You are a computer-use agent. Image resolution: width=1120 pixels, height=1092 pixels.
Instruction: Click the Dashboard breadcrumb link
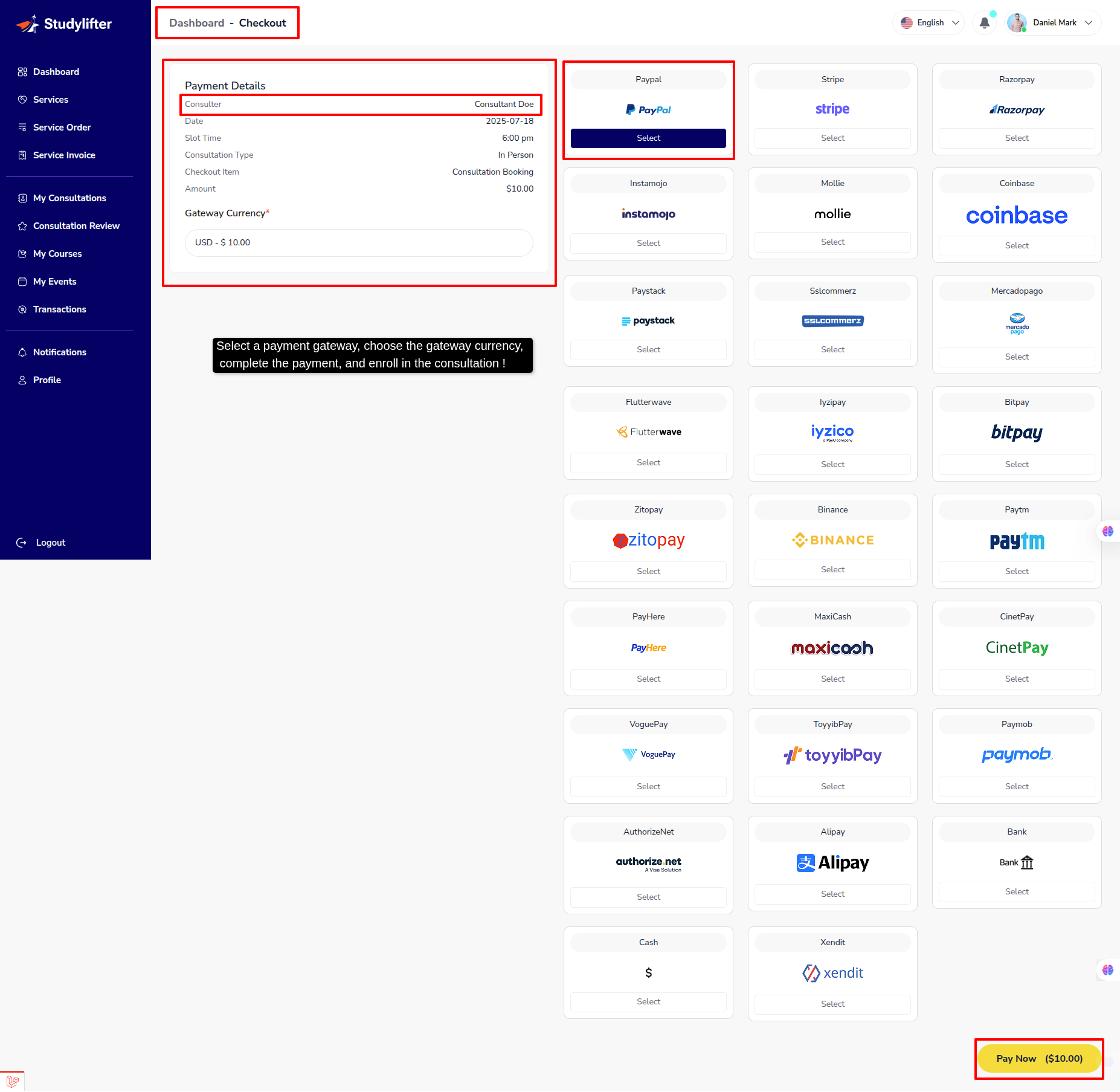click(196, 23)
